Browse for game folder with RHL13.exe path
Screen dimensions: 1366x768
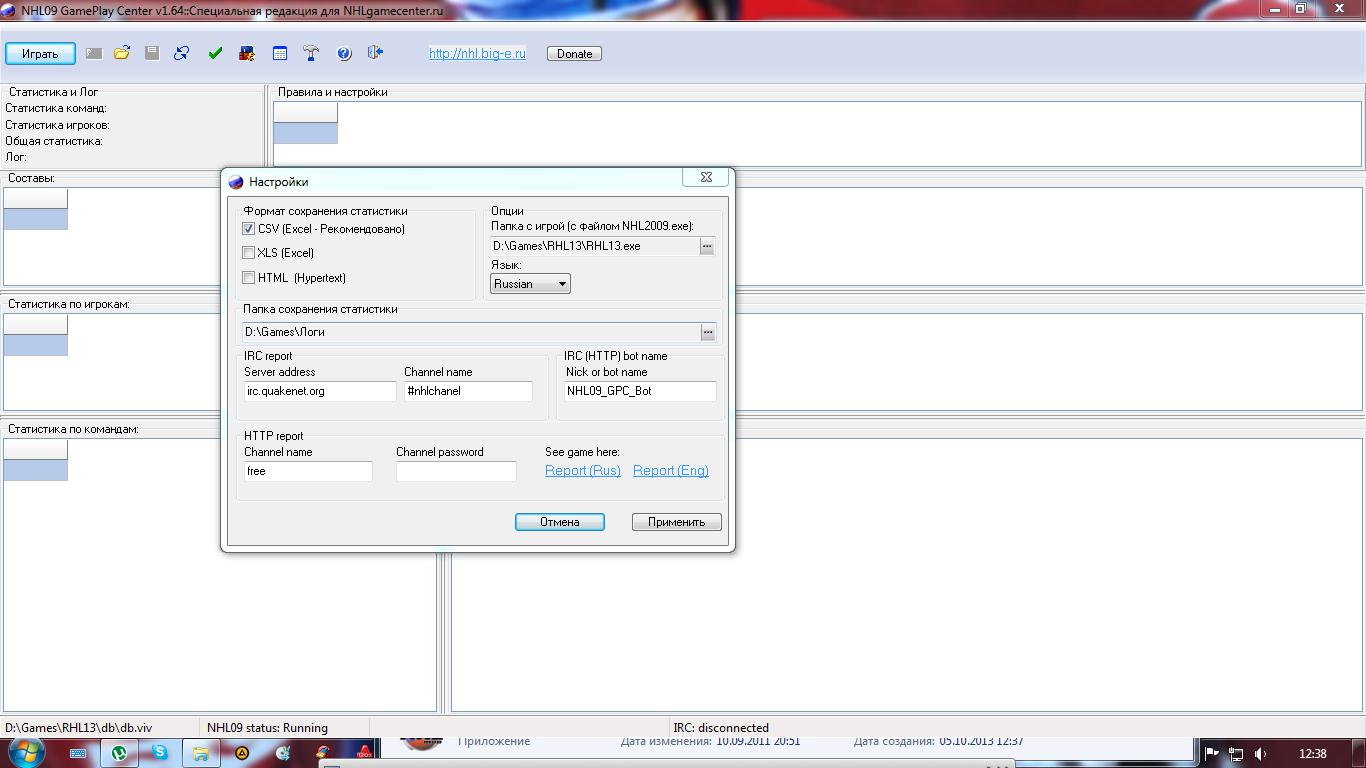click(707, 246)
